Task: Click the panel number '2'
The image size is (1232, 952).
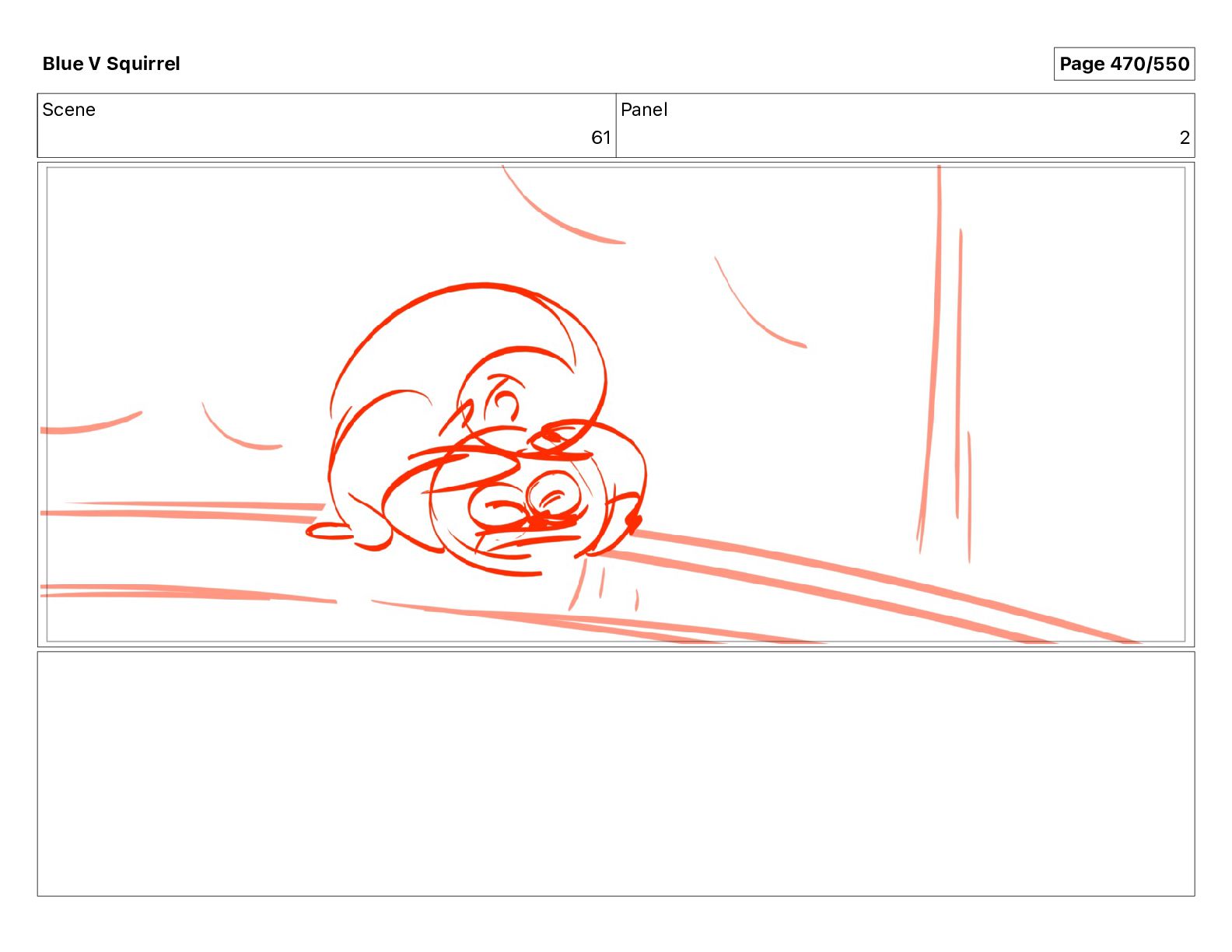Action: (1185, 138)
